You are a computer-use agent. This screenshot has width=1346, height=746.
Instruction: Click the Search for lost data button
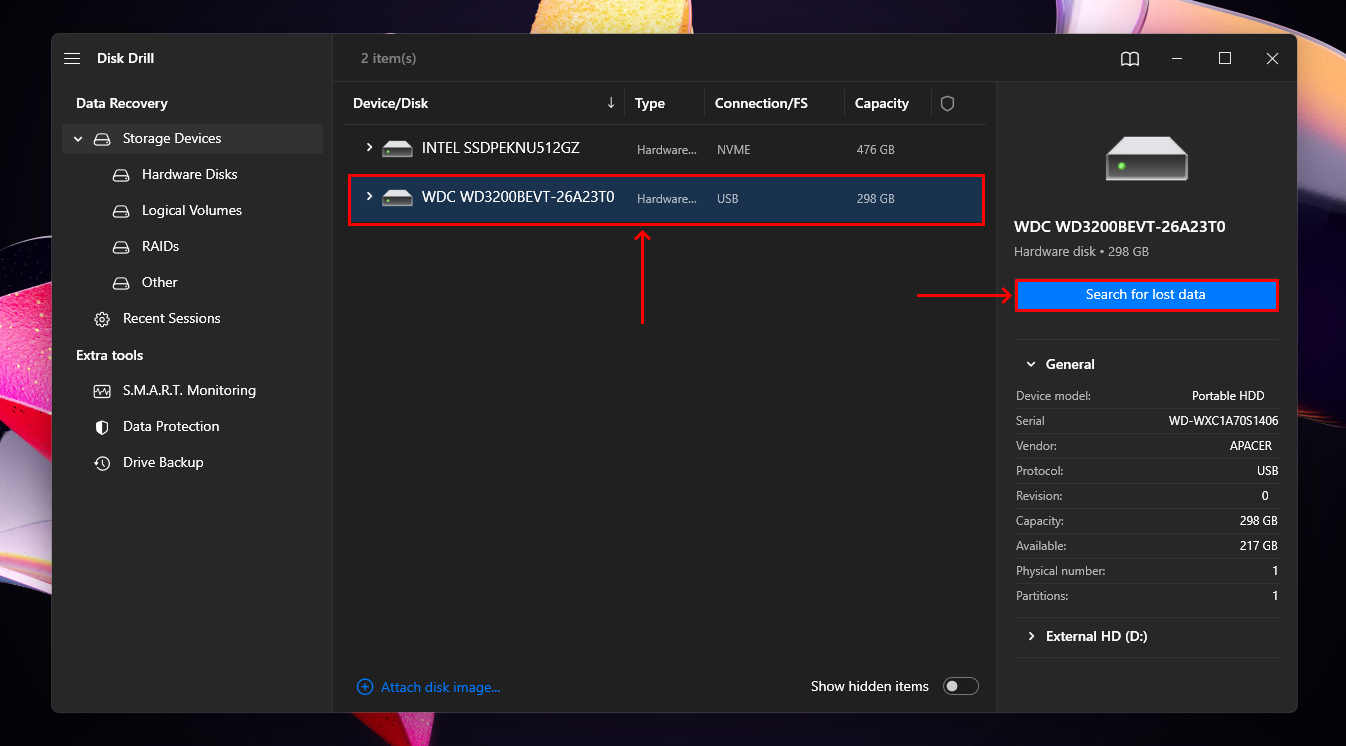(x=1146, y=295)
